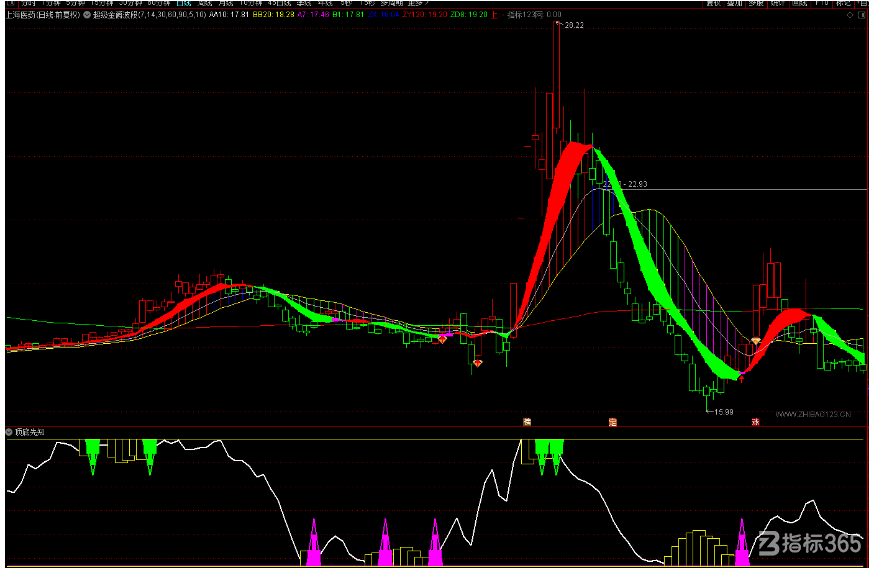Click the yellow BB20: 18.28 value
Image resolution: width=870 pixels, height=571 pixels.
pos(274,15)
